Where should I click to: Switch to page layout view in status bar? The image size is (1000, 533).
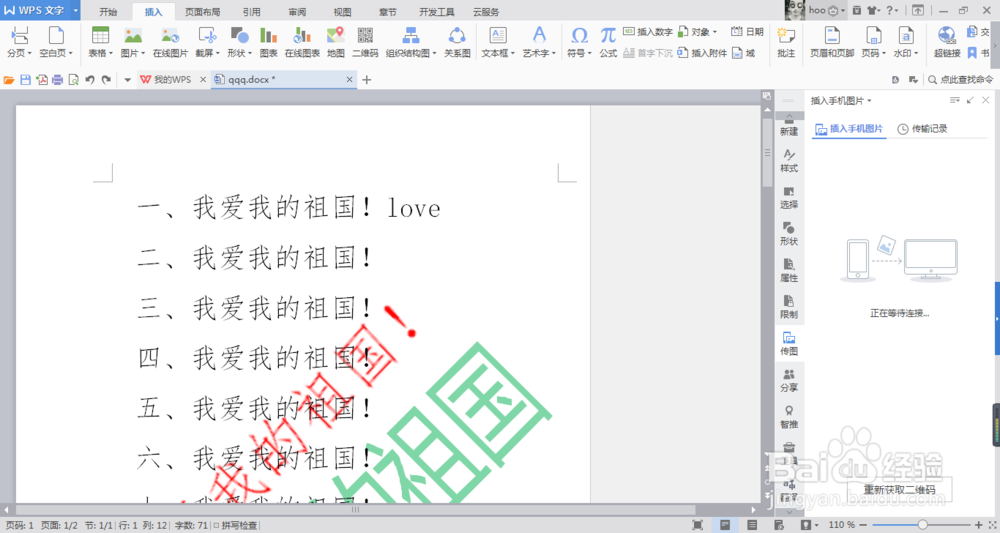725,525
